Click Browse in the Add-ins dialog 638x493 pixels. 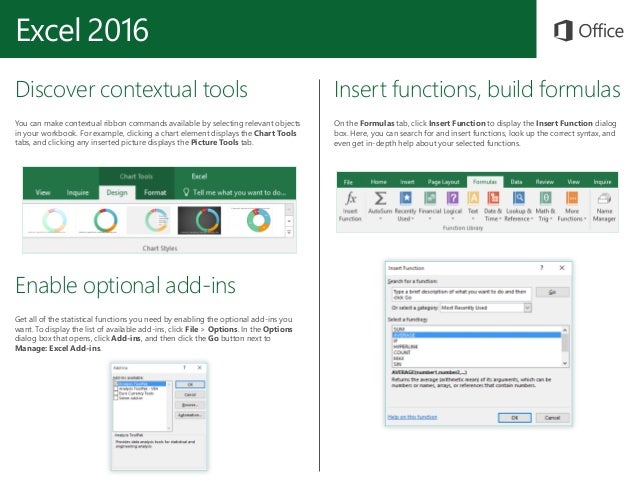point(190,405)
